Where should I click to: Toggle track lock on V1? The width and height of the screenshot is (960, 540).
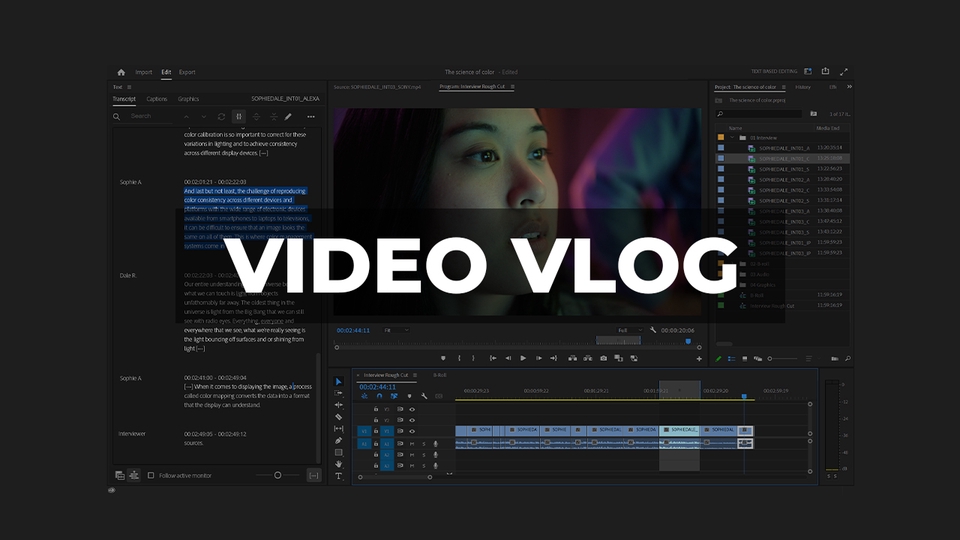376,431
